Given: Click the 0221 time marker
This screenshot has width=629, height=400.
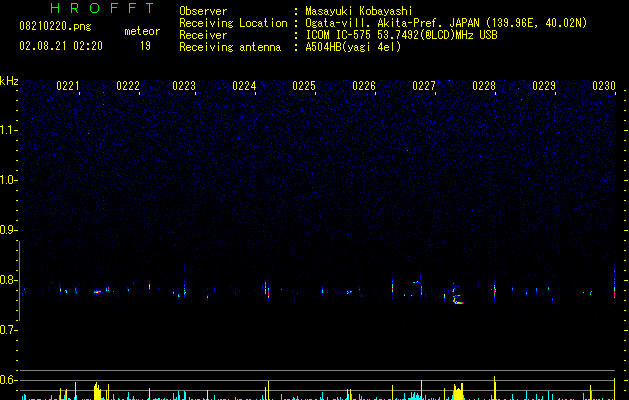Looking at the screenshot, I should [x=67, y=86].
